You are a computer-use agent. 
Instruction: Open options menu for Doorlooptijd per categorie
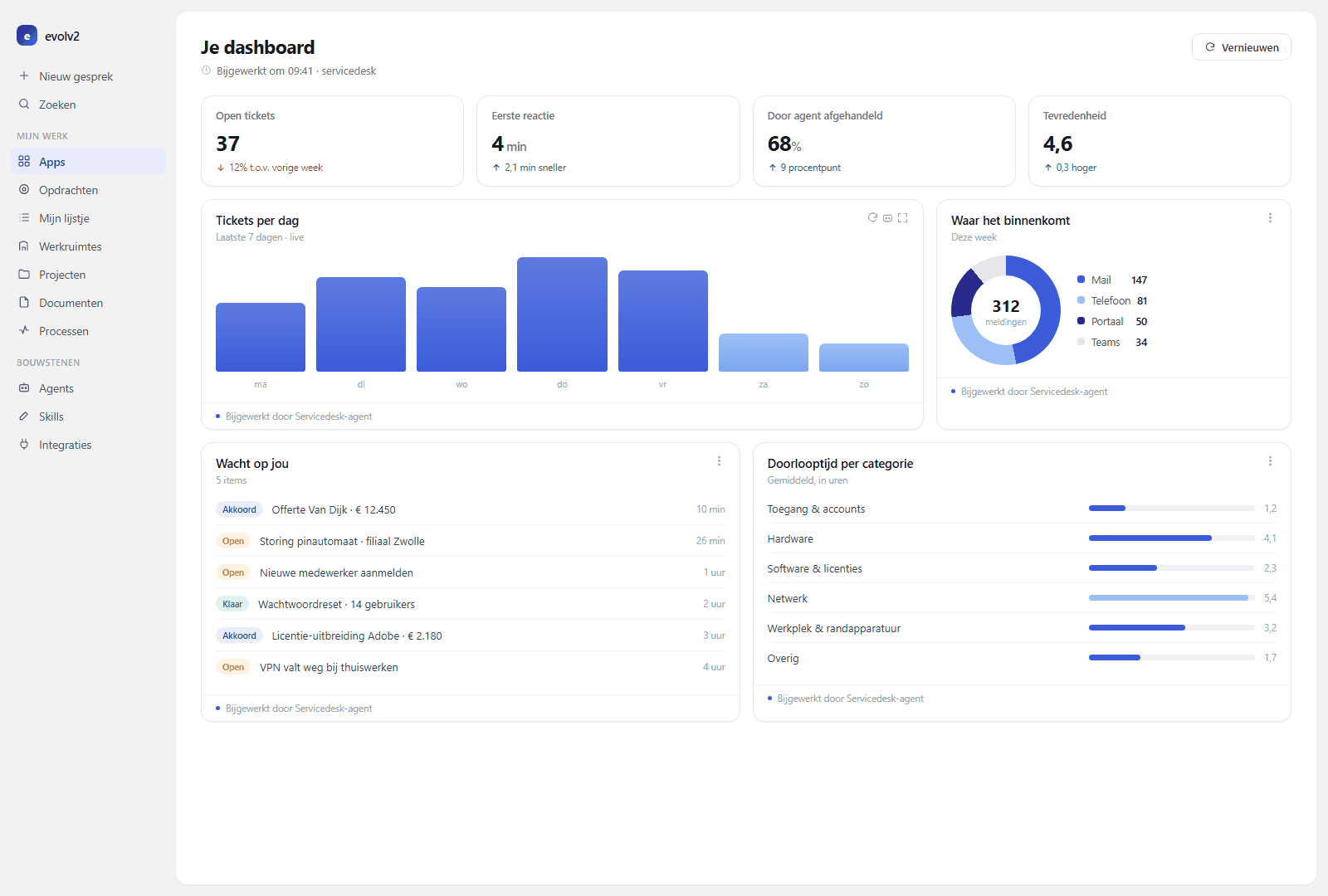(1270, 461)
